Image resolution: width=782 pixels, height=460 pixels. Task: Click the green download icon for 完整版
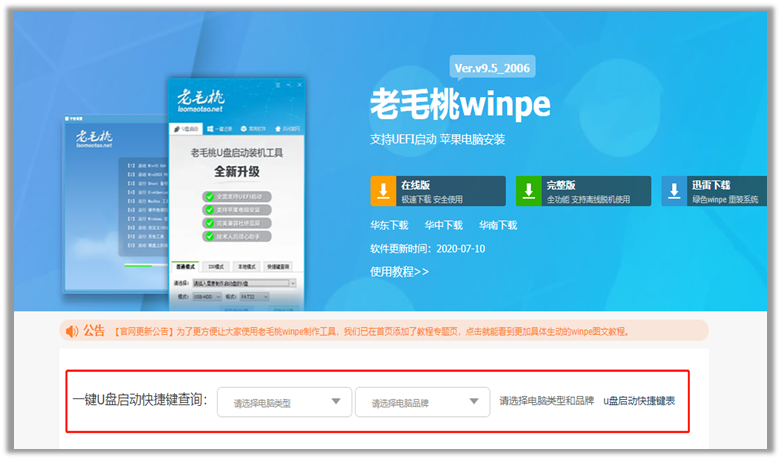coord(529,191)
